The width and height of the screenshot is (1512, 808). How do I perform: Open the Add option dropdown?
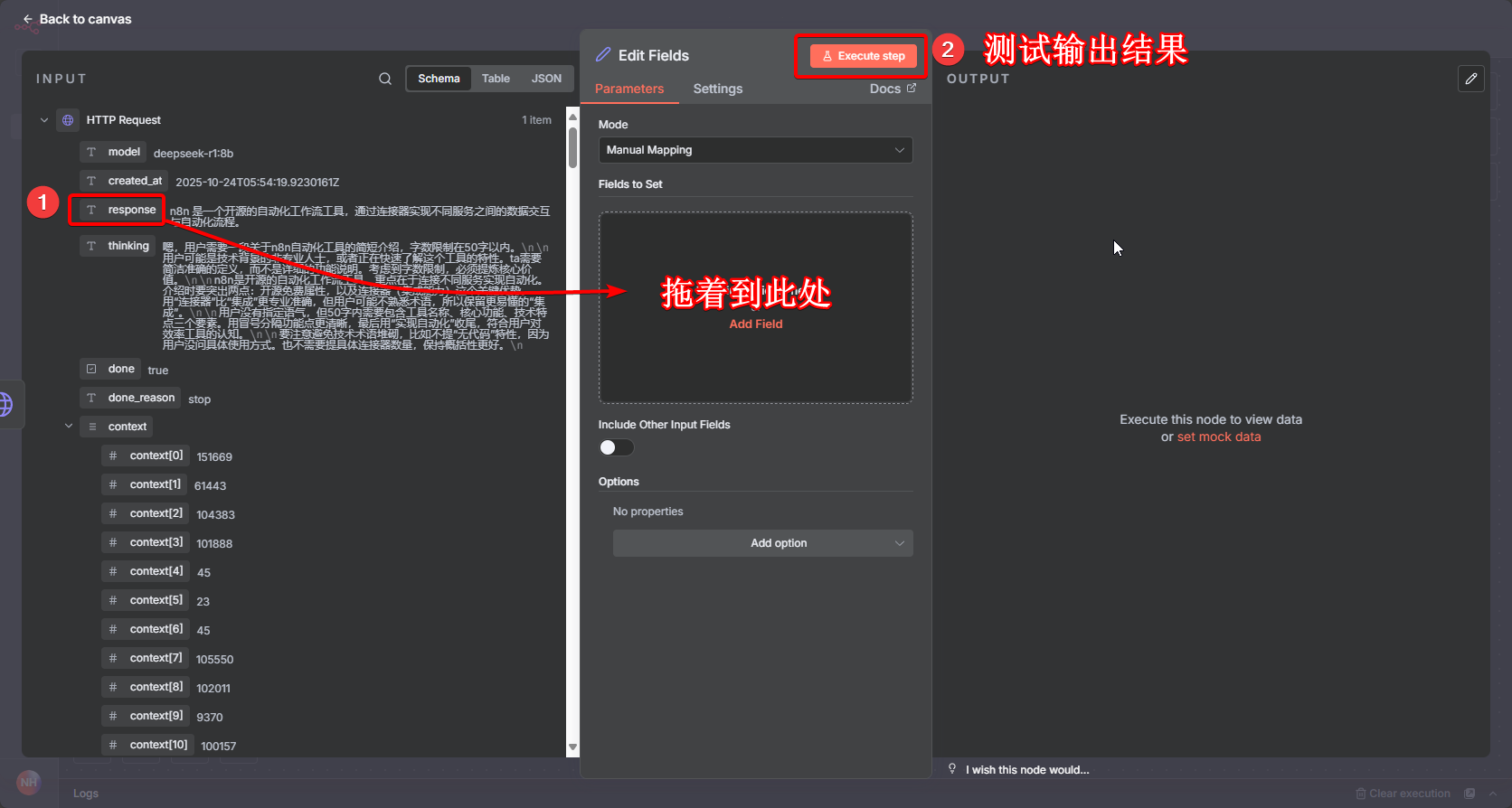tap(762, 543)
